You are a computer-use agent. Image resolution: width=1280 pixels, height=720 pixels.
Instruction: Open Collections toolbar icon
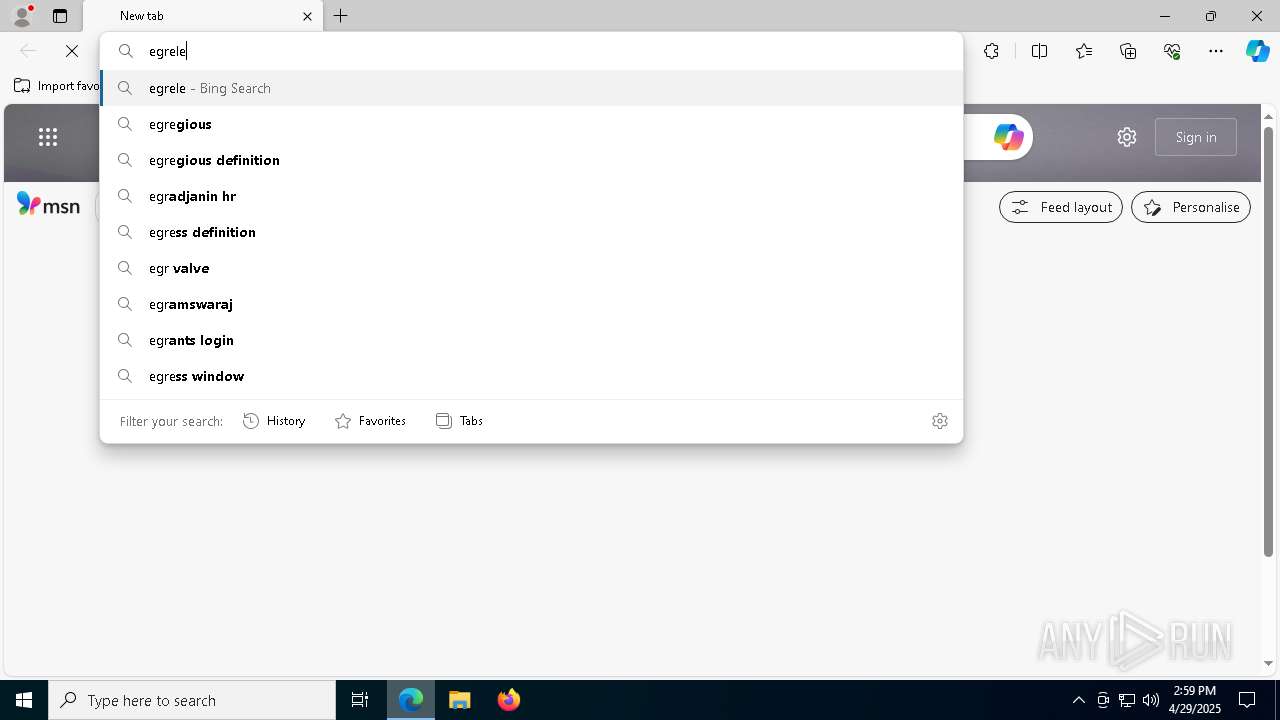click(1128, 51)
